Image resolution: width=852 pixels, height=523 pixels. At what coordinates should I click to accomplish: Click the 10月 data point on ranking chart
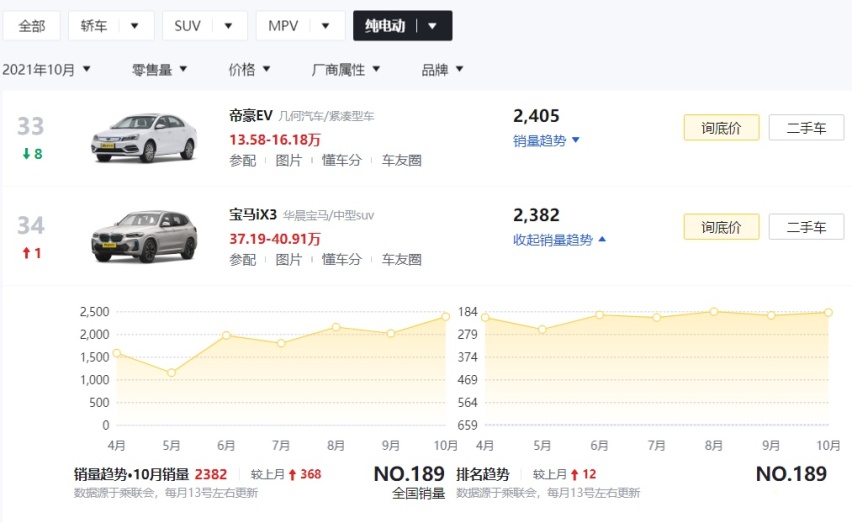point(828,312)
